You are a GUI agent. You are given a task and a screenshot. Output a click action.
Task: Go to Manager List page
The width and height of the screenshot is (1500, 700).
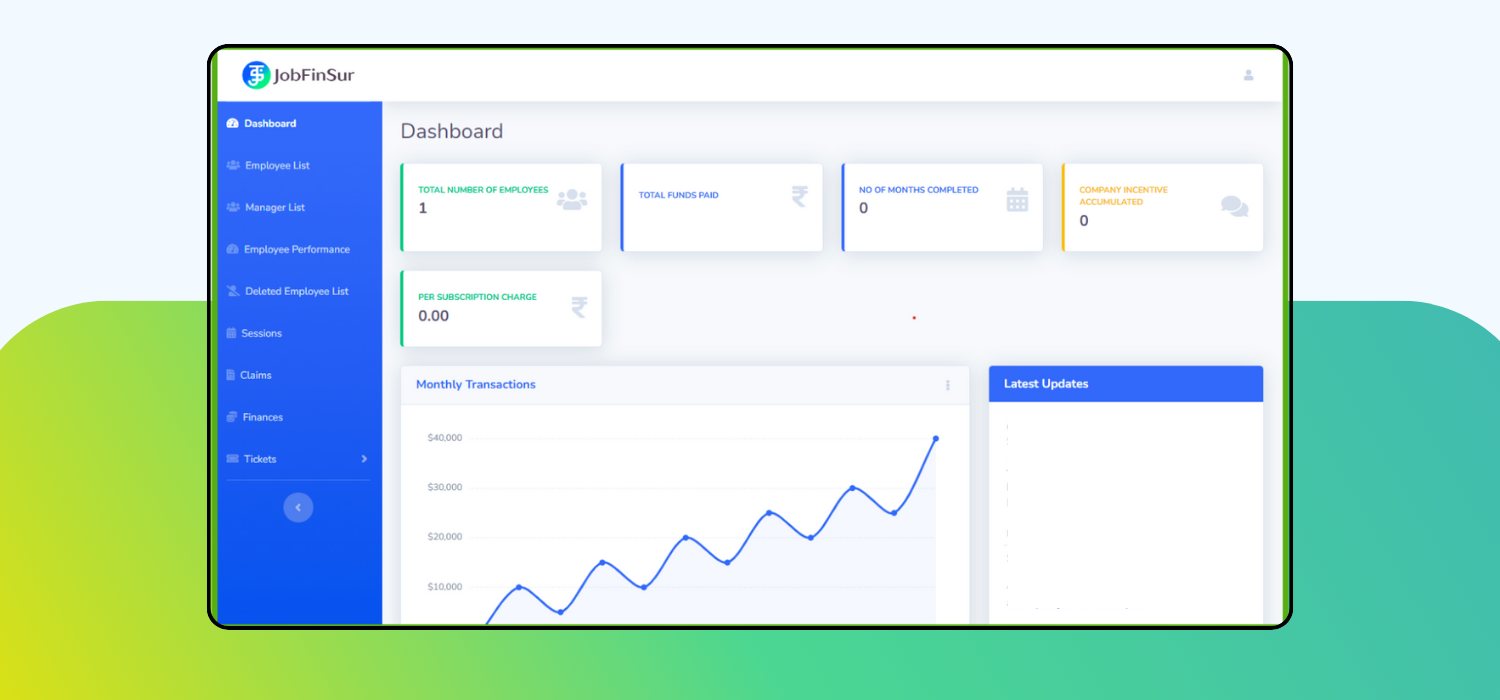click(x=274, y=208)
